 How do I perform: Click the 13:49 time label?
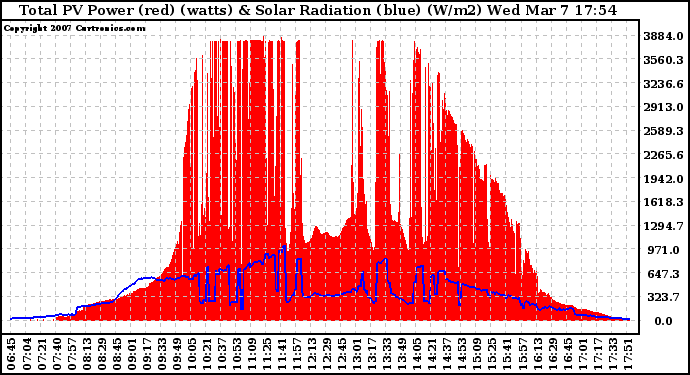tap(401, 354)
